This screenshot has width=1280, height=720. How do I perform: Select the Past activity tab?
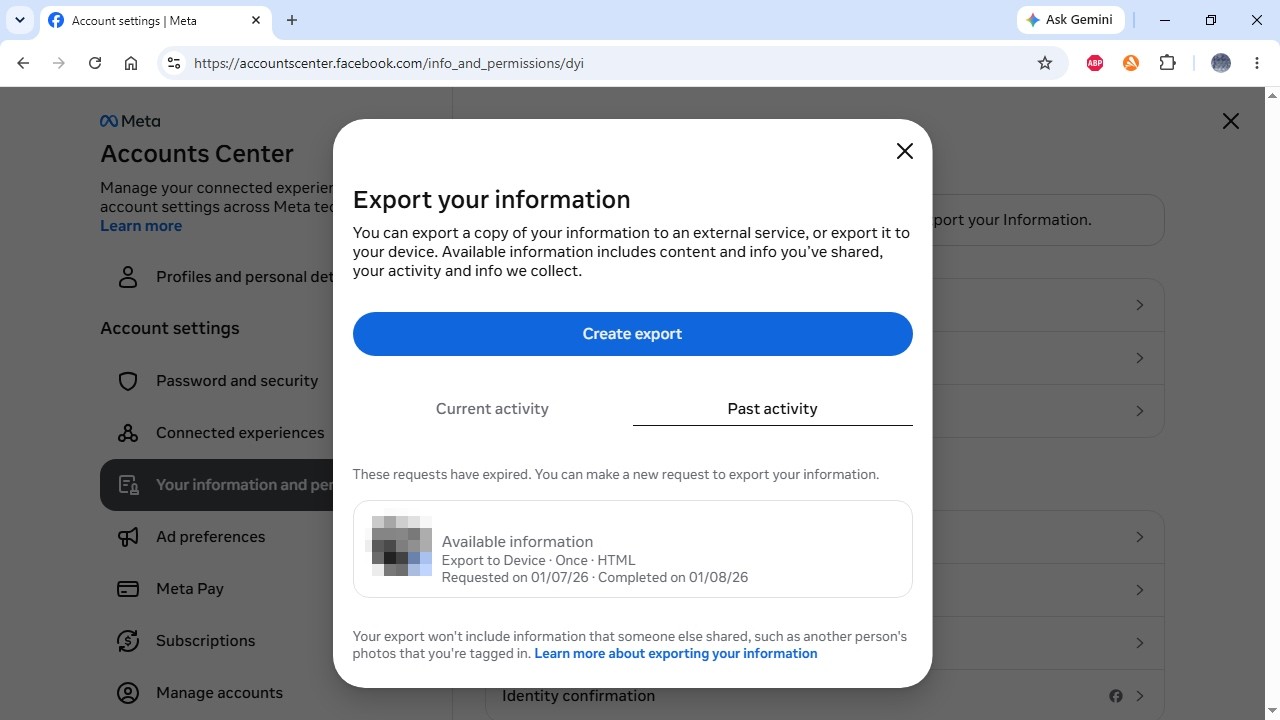773,408
